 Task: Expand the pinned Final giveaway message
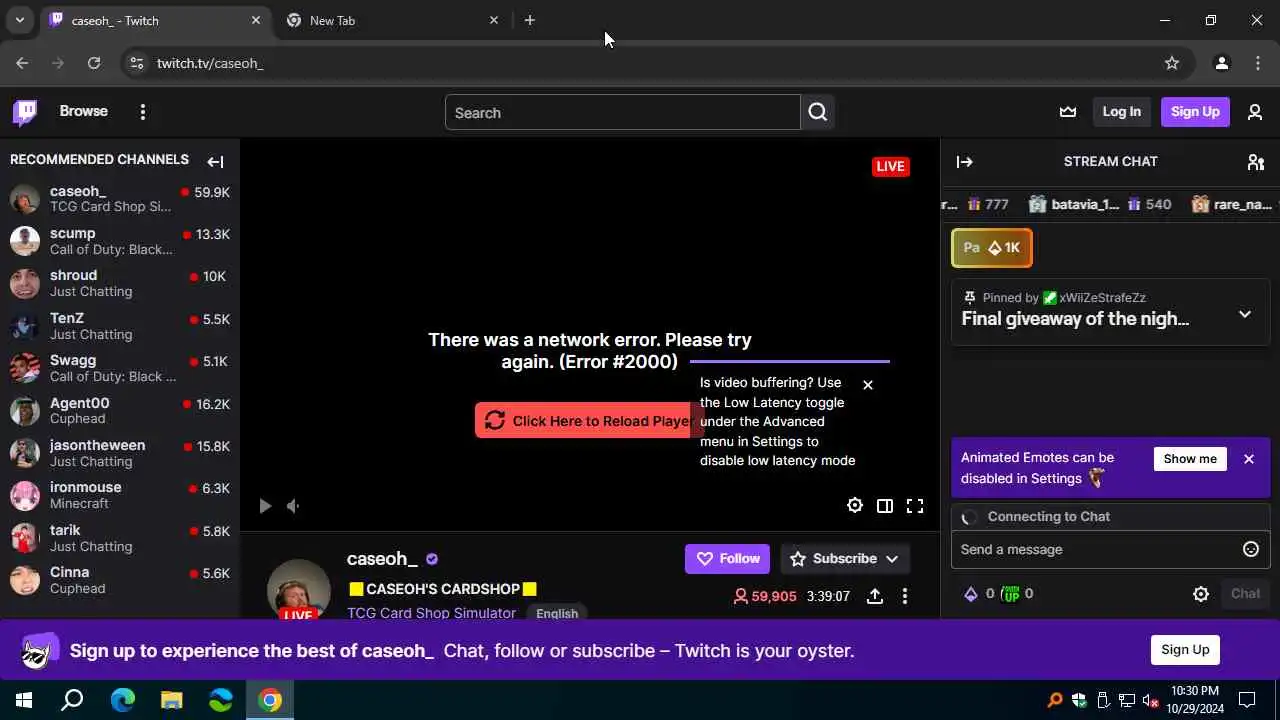tap(1245, 314)
